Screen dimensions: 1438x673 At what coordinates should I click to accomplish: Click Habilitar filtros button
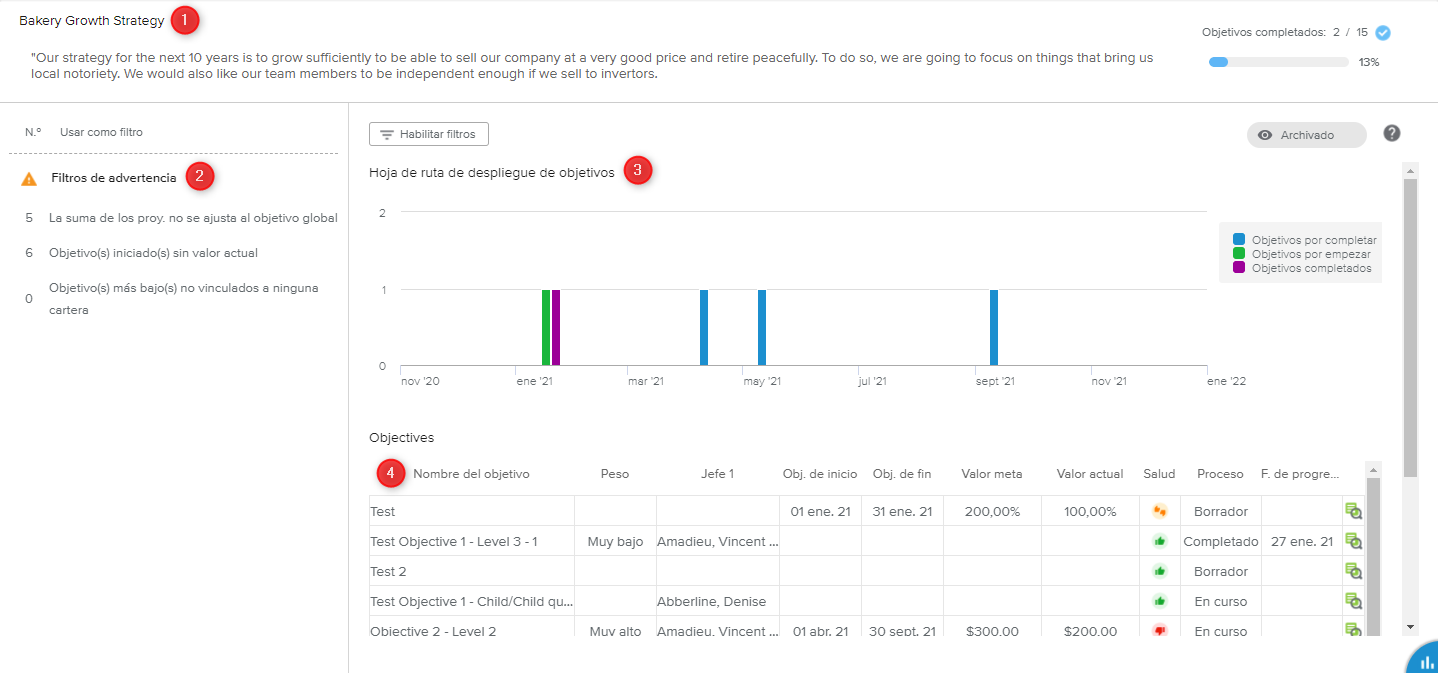pos(428,134)
